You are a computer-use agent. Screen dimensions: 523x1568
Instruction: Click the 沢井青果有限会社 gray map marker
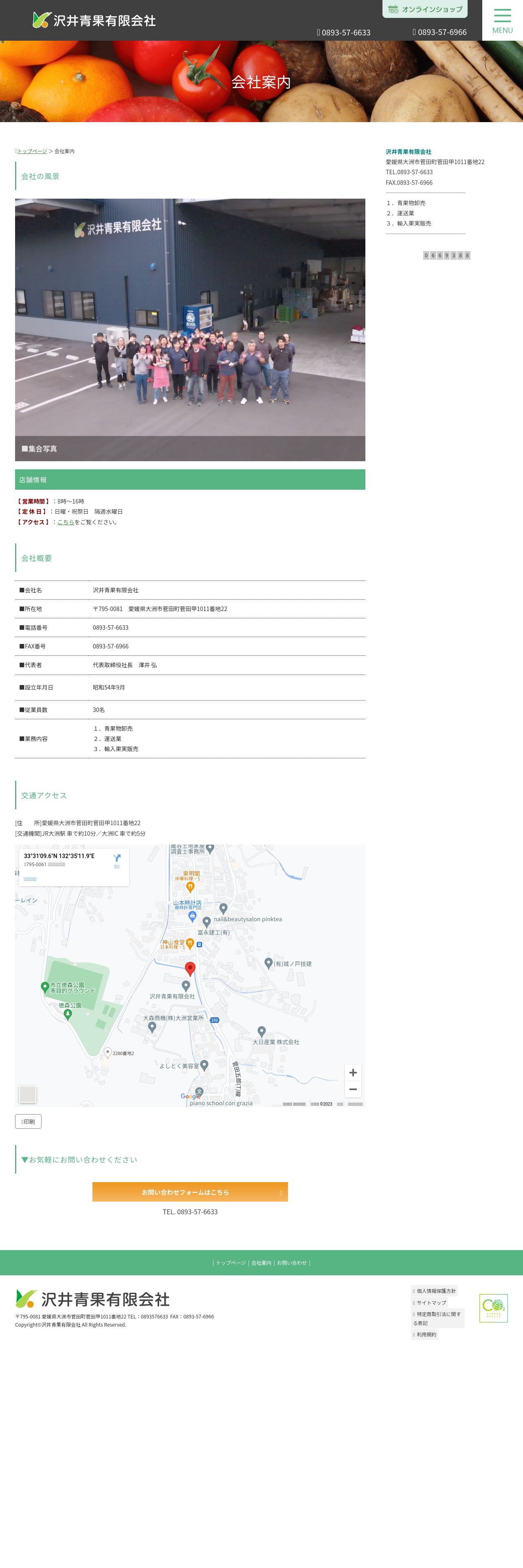186,985
